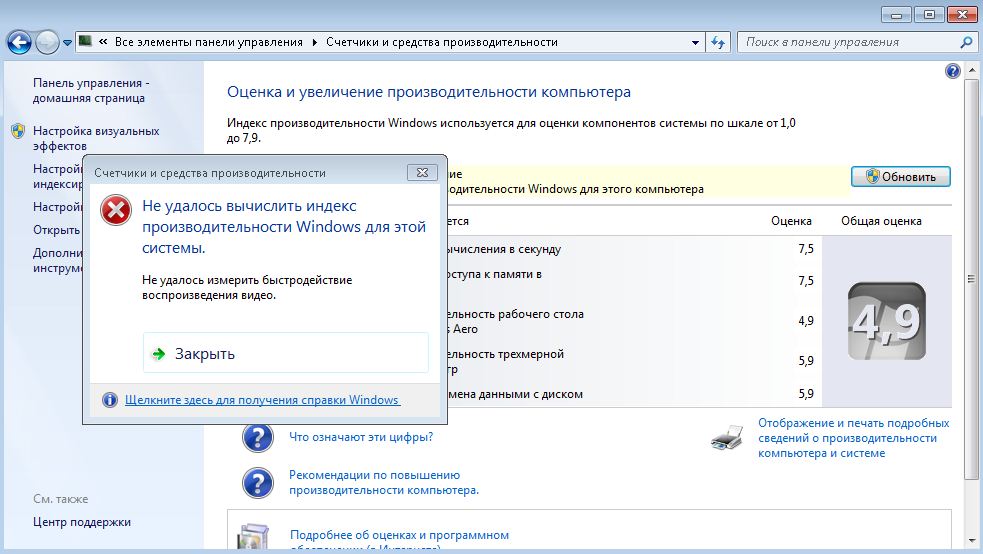Open 'Щелкните здесь для получения справки Windows' link

(262, 400)
